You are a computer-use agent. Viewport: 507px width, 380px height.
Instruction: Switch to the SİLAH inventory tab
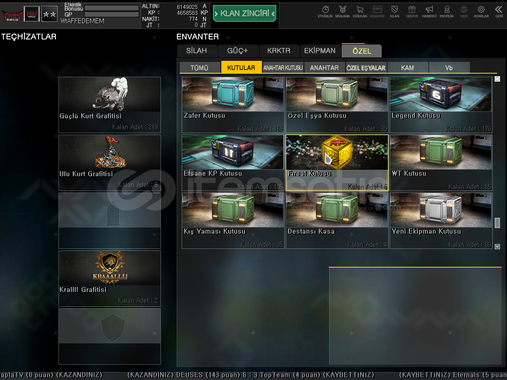pyautogui.click(x=197, y=51)
